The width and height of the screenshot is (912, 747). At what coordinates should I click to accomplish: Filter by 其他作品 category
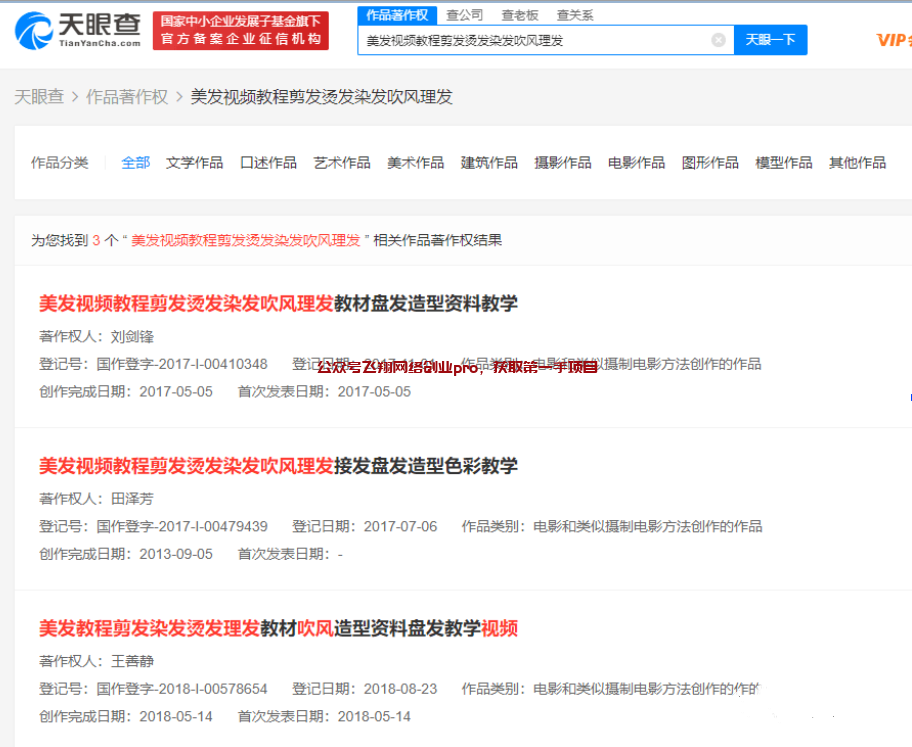[x=857, y=163]
